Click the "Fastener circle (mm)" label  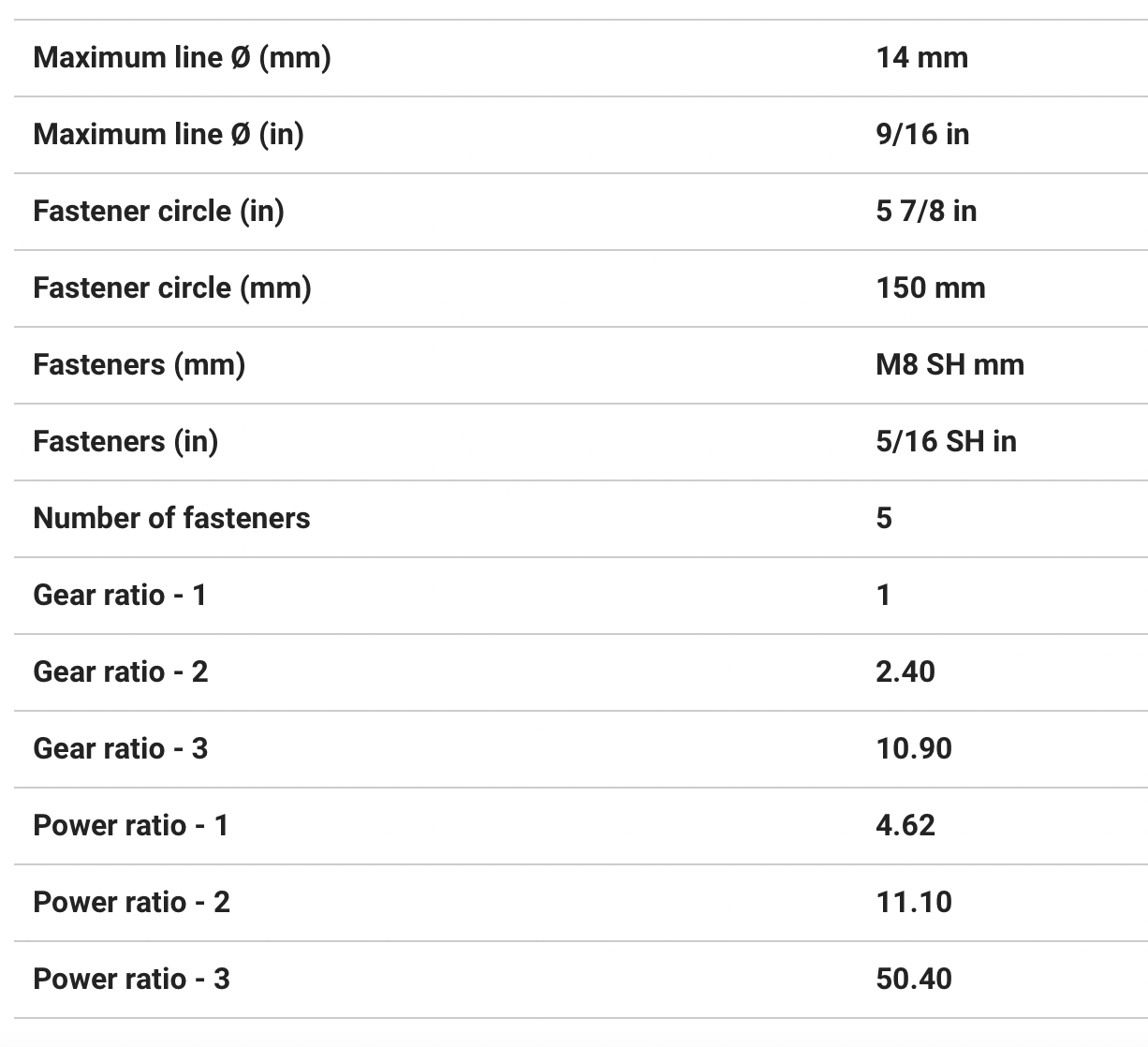171,288
